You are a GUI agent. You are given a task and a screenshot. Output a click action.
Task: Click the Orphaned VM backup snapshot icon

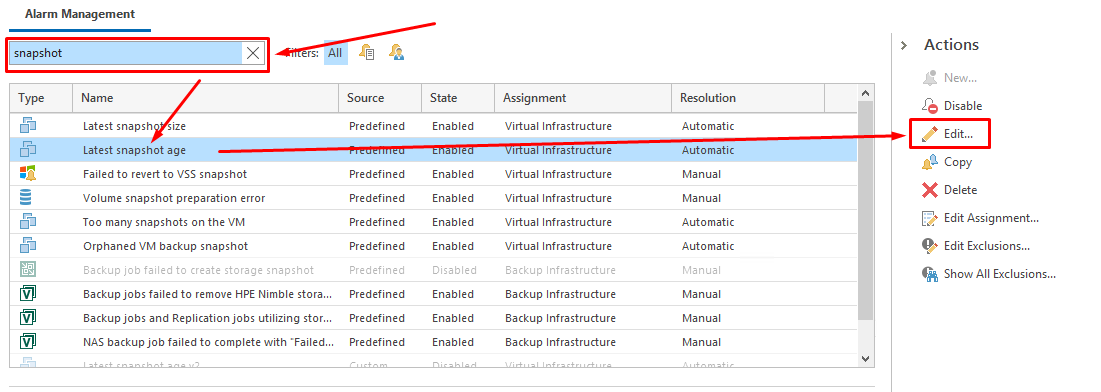(28, 245)
